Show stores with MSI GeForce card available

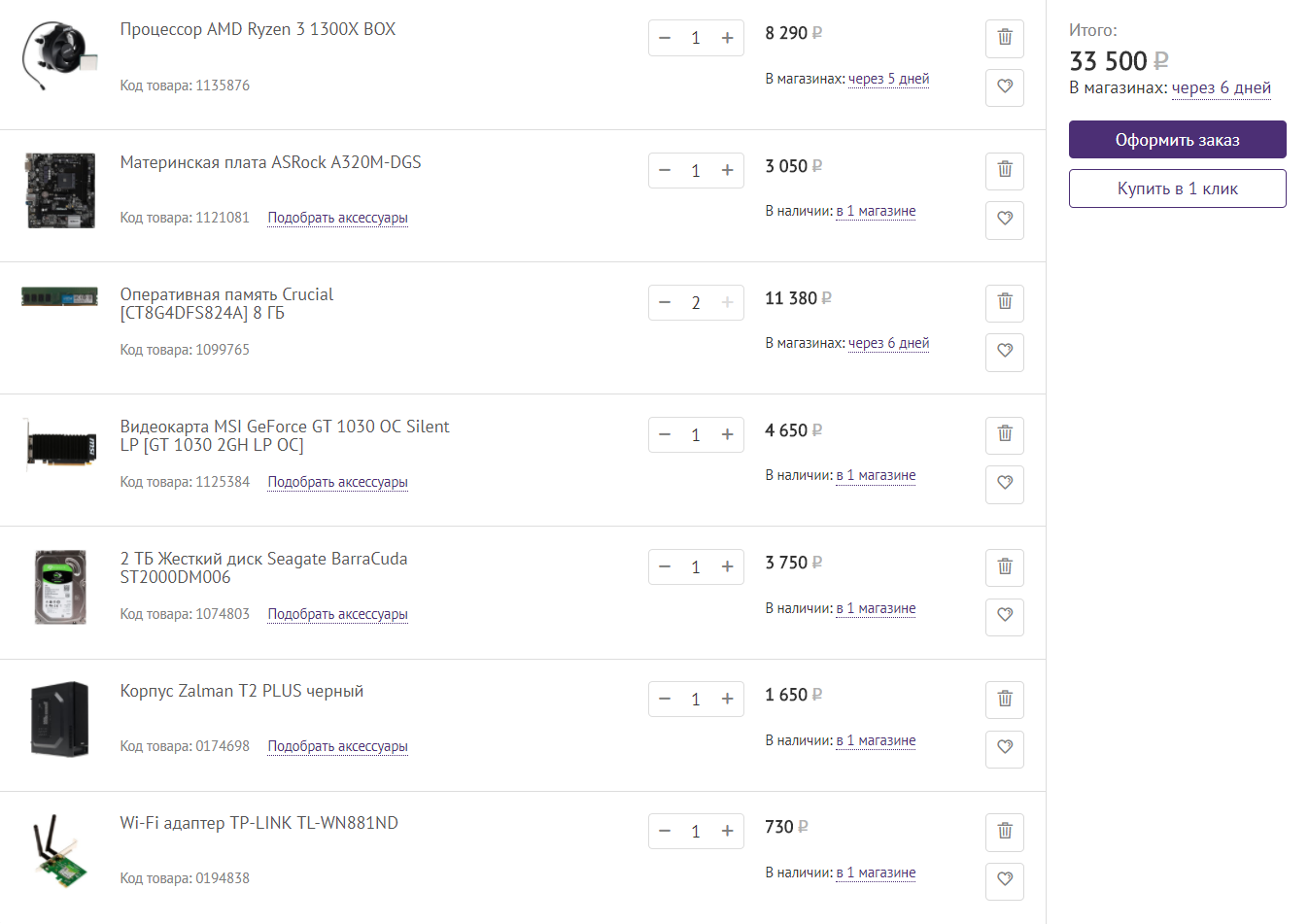[876, 475]
